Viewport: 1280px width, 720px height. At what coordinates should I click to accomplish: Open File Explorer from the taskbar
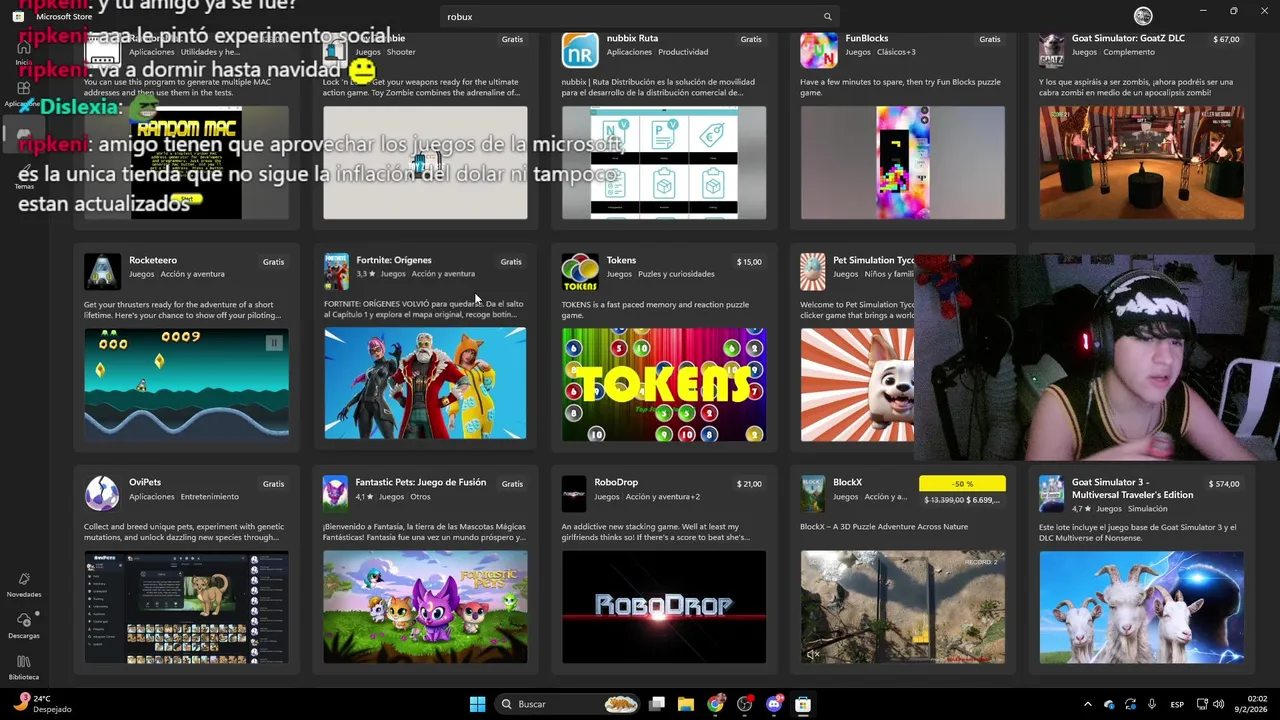click(686, 704)
